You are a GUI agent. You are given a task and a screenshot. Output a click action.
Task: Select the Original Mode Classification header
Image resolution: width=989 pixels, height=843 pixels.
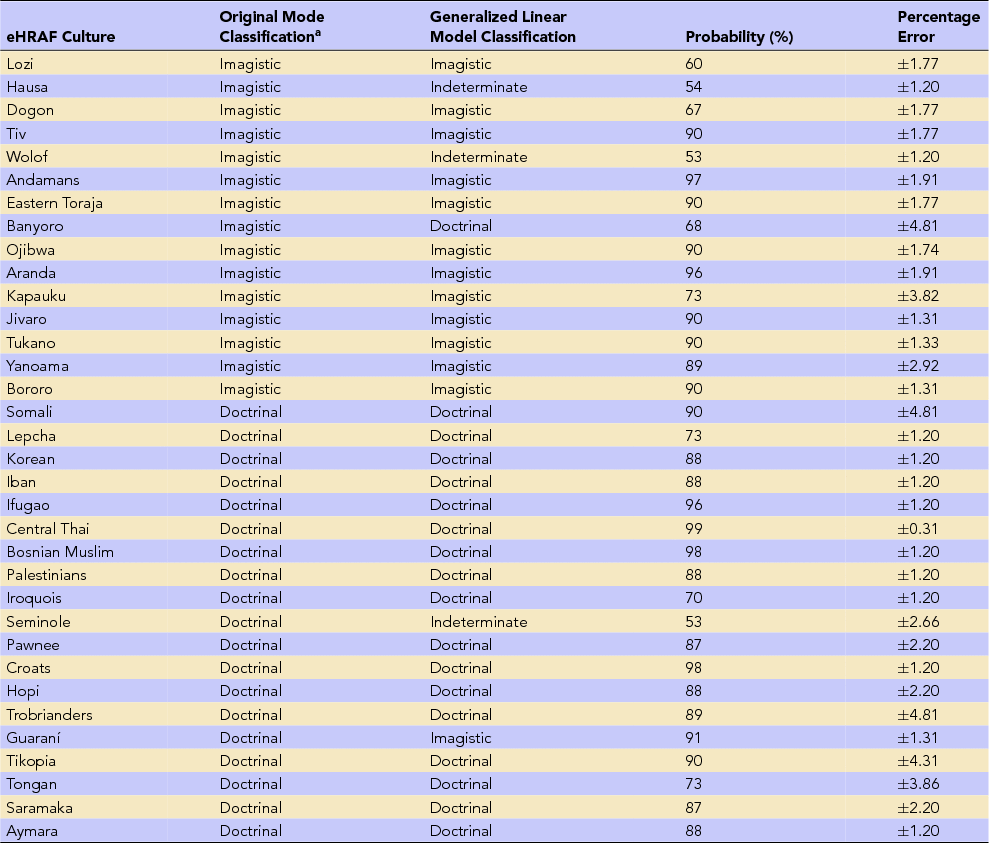coord(272,27)
